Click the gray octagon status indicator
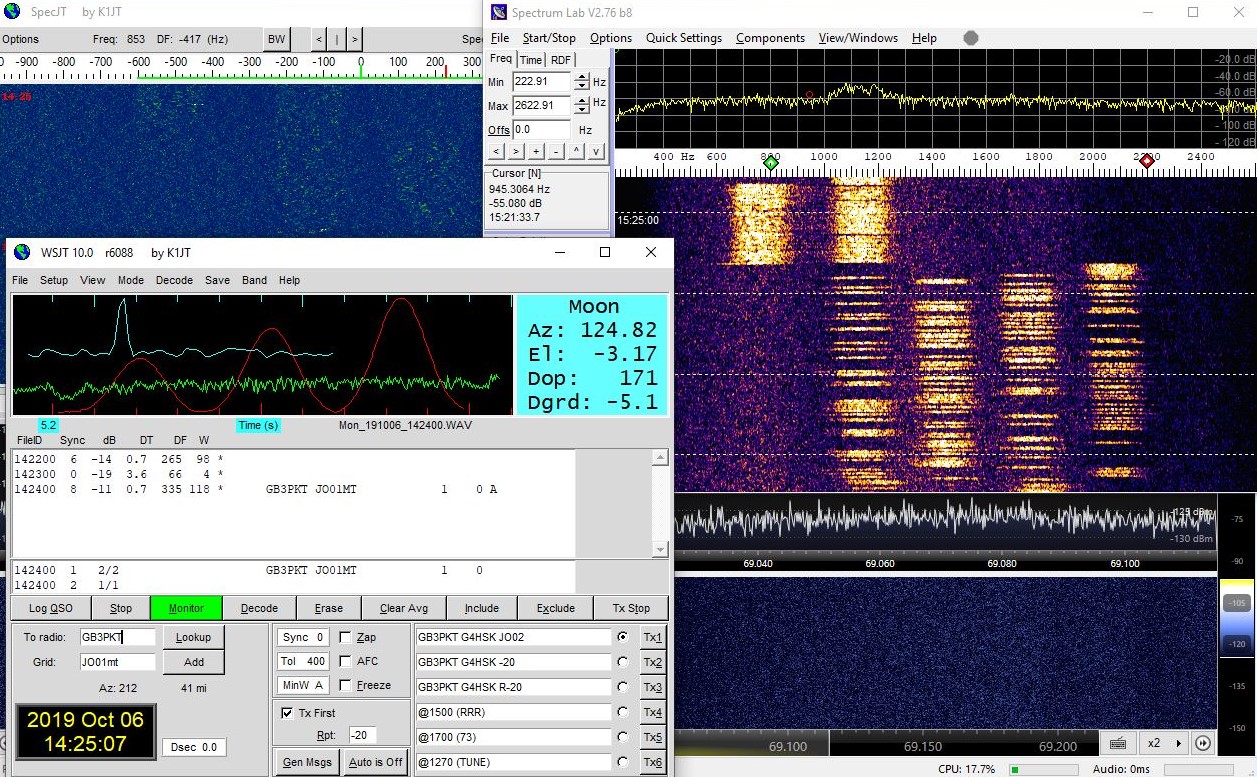Screen dimensions: 1257x777 tap(970, 38)
